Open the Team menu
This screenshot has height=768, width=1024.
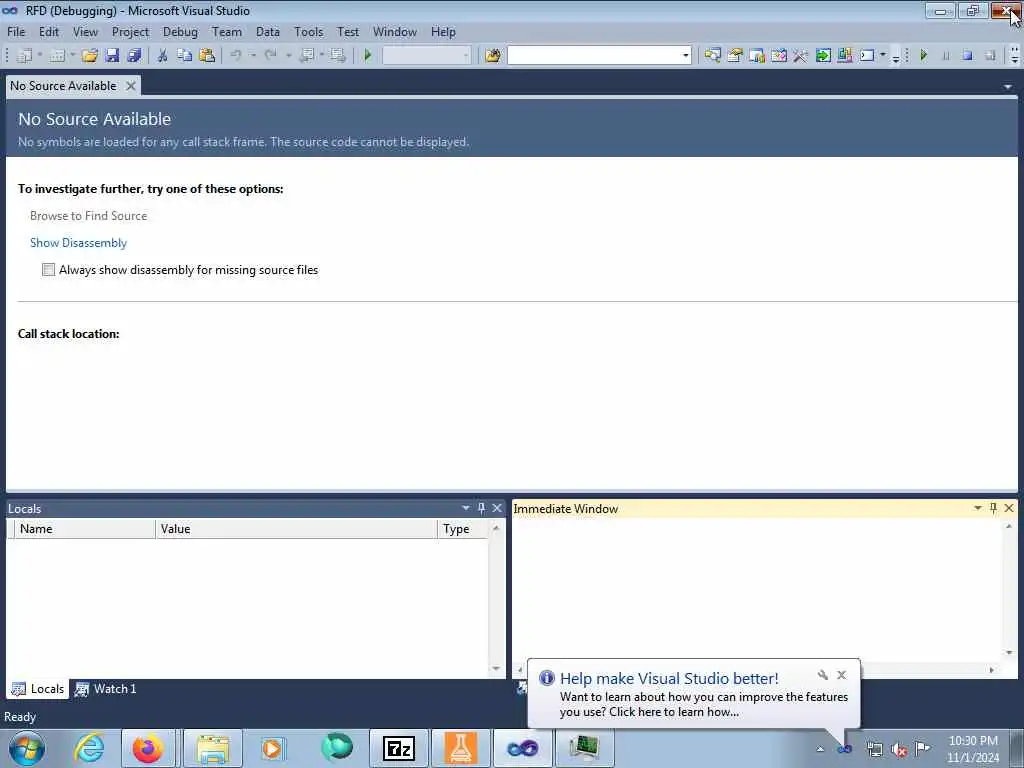click(227, 31)
